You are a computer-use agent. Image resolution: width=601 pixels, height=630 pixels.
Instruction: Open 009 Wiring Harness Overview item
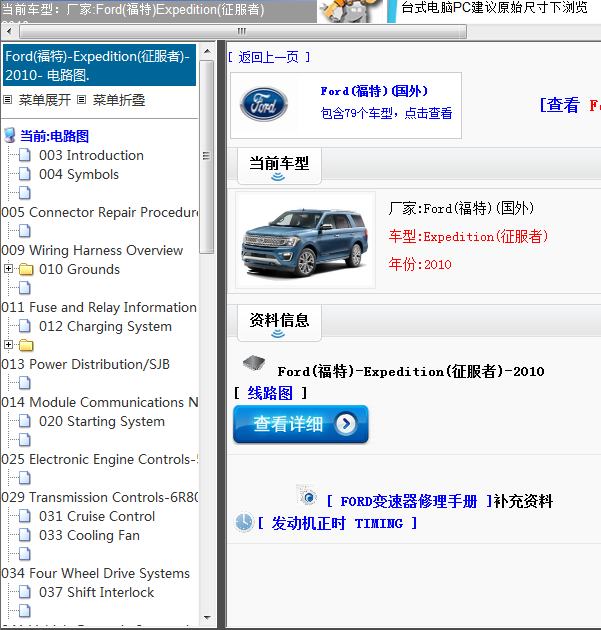[x=92, y=250]
